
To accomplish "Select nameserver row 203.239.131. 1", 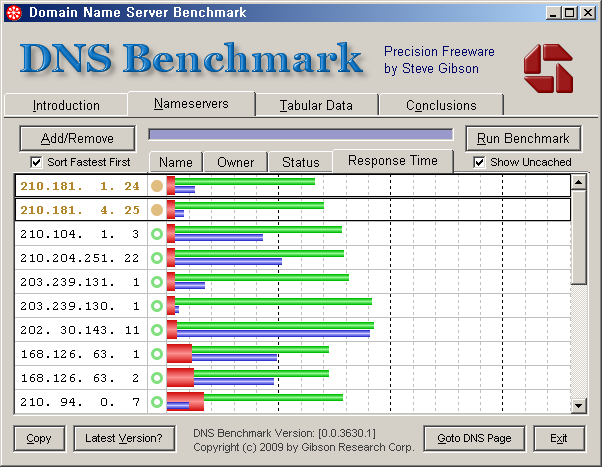I will point(293,282).
